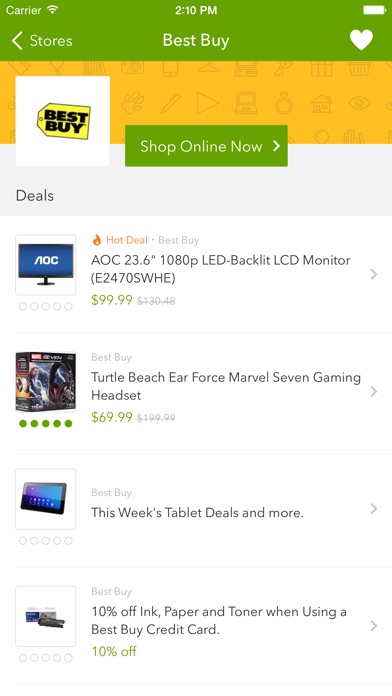Click the green rating dots under headset

click(x=46, y=423)
